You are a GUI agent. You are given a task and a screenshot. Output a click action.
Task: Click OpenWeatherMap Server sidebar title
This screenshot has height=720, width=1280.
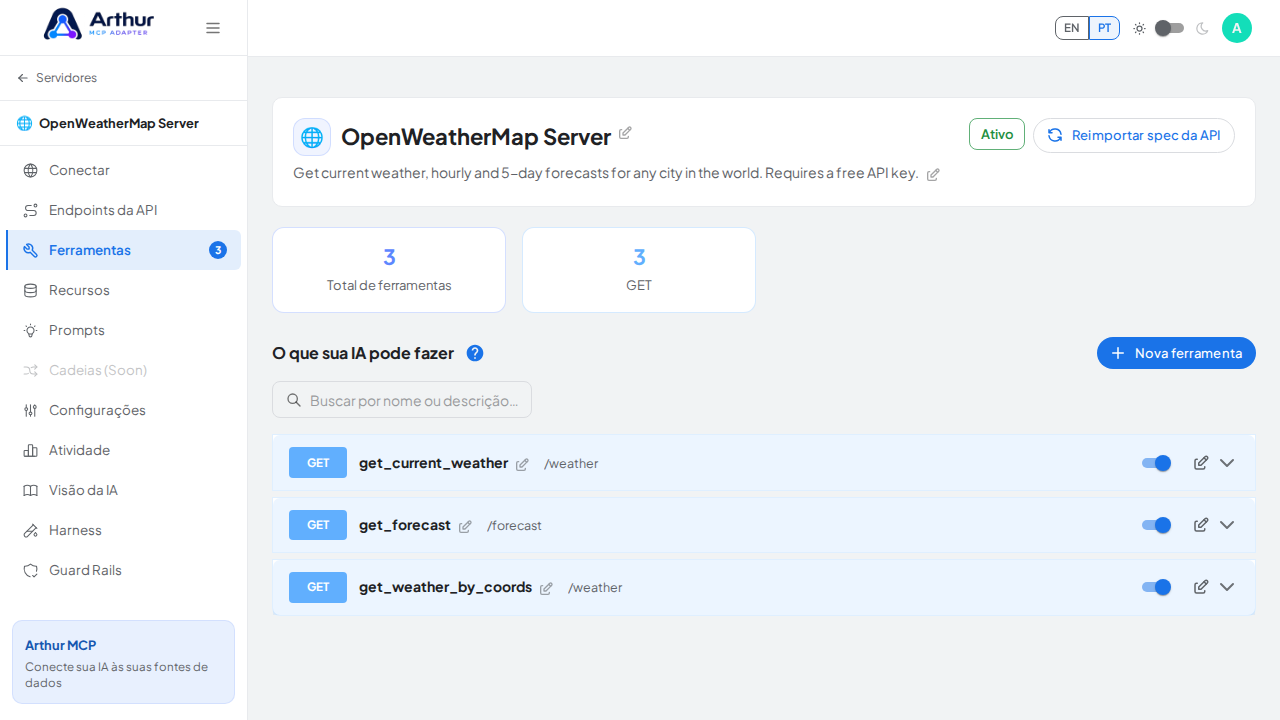[x=119, y=123]
